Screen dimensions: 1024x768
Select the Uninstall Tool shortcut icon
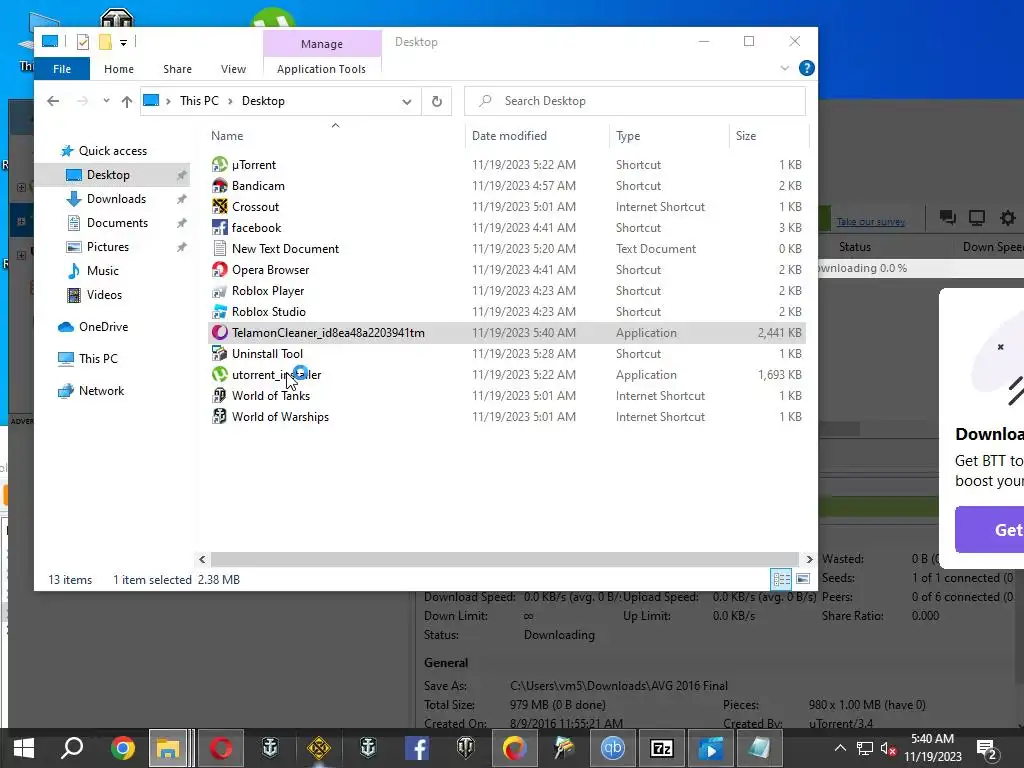pos(219,353)
